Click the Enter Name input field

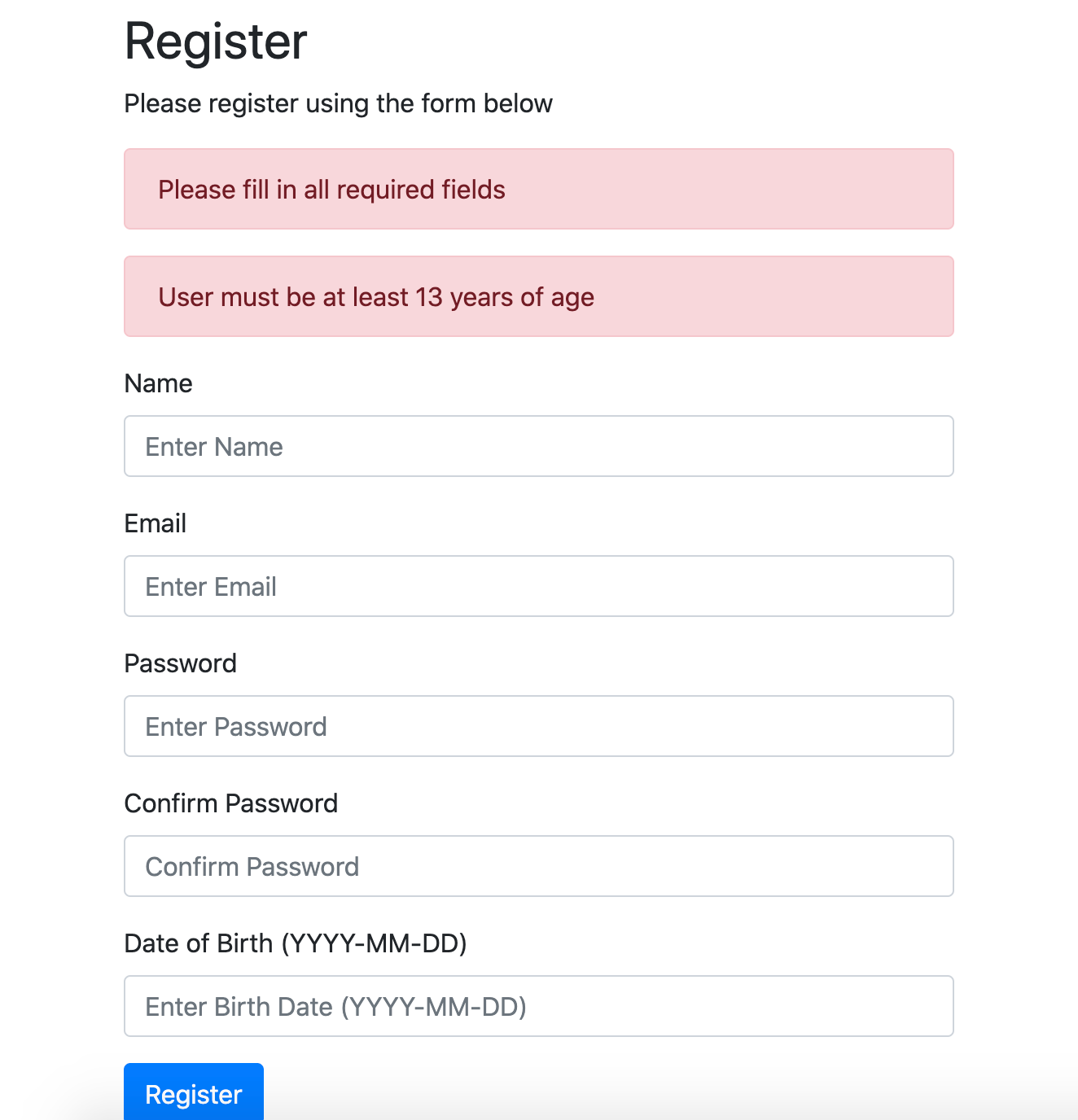click(537, 446)
